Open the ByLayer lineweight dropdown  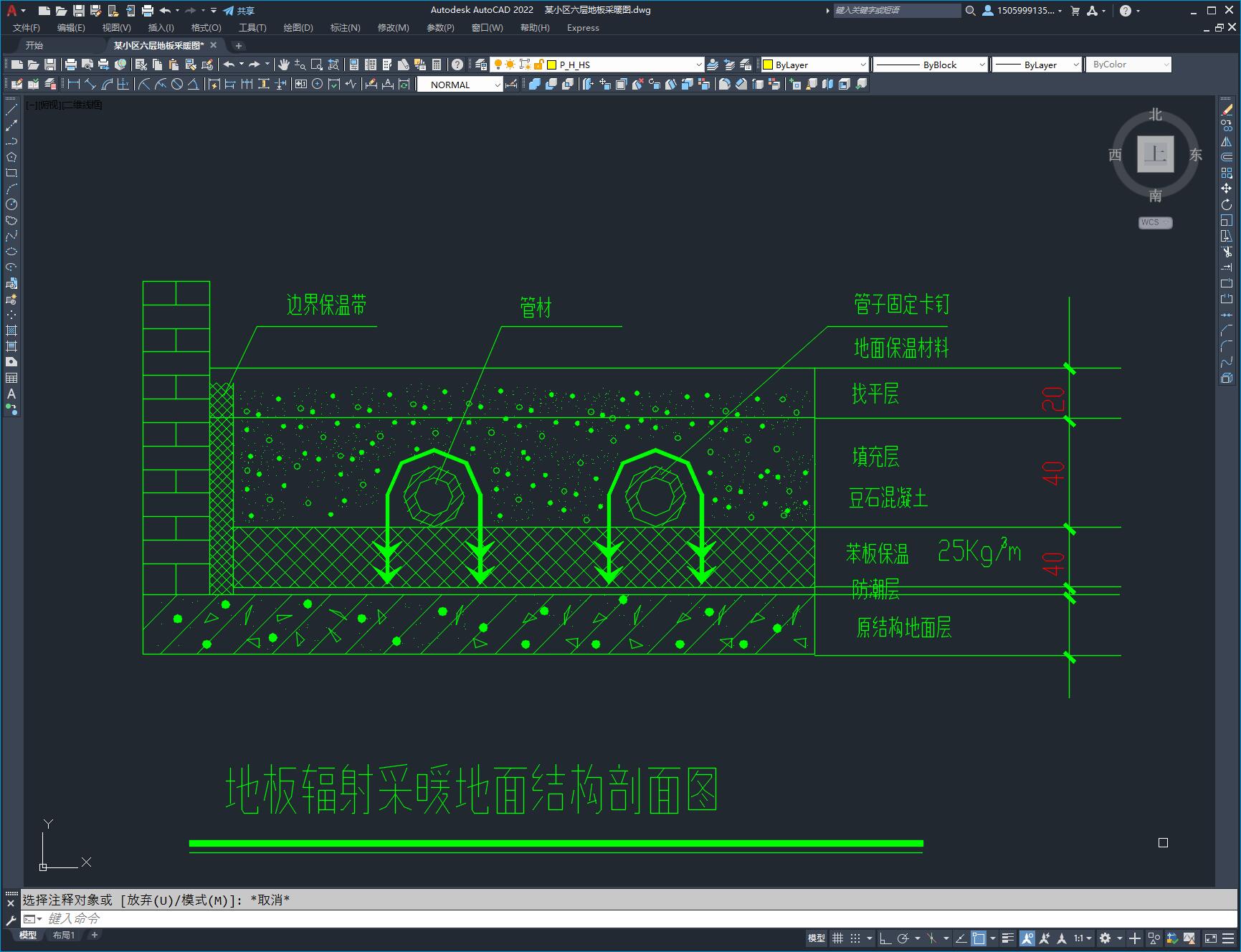[1037, 65]
